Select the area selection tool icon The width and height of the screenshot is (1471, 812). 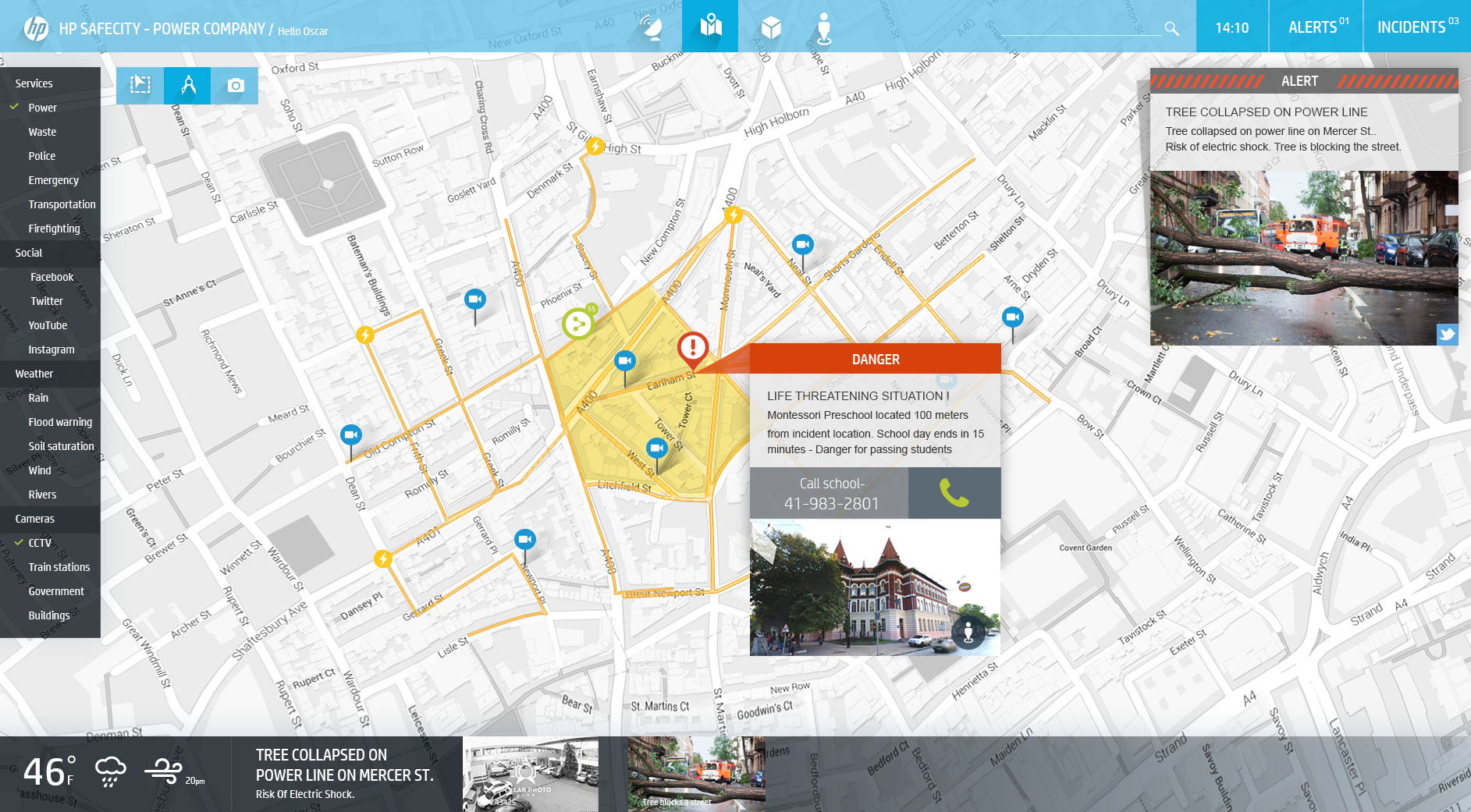[x=140, y=85]
